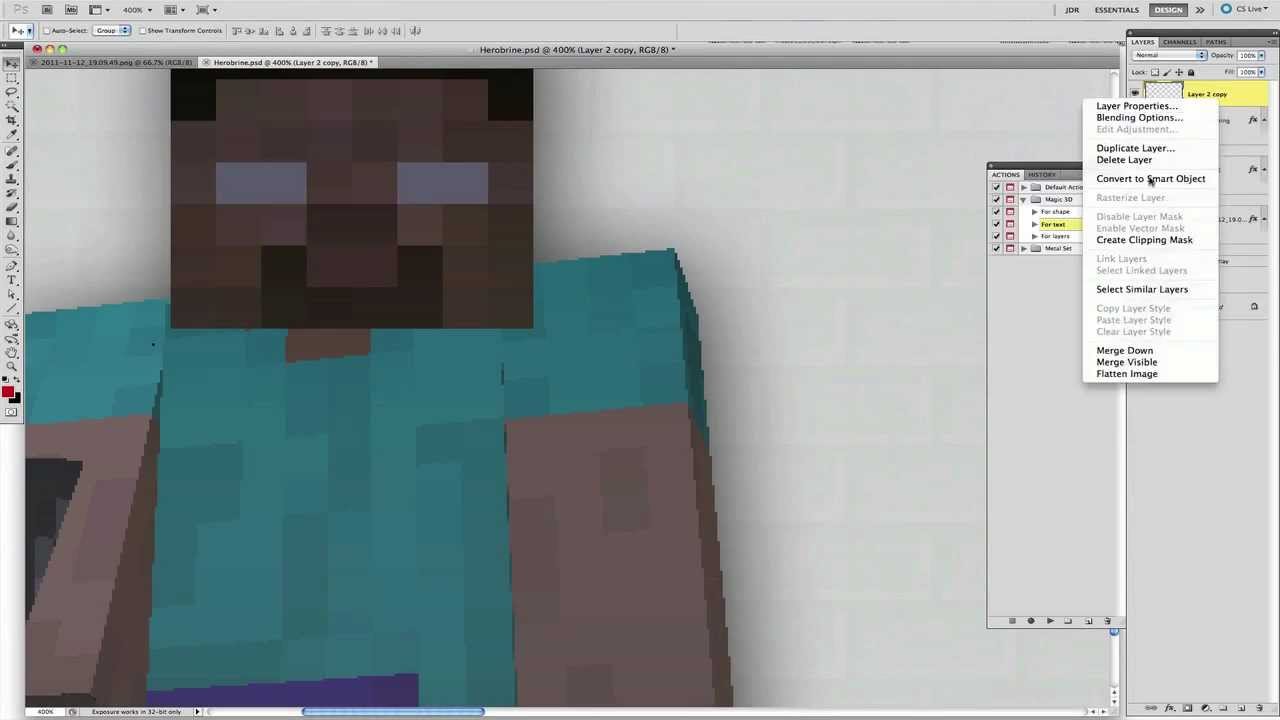Toggle visibility of Layer 2 copy
Image resolution: width=1280 pixels, height=720 pixels.
[x=1135, y=94]
